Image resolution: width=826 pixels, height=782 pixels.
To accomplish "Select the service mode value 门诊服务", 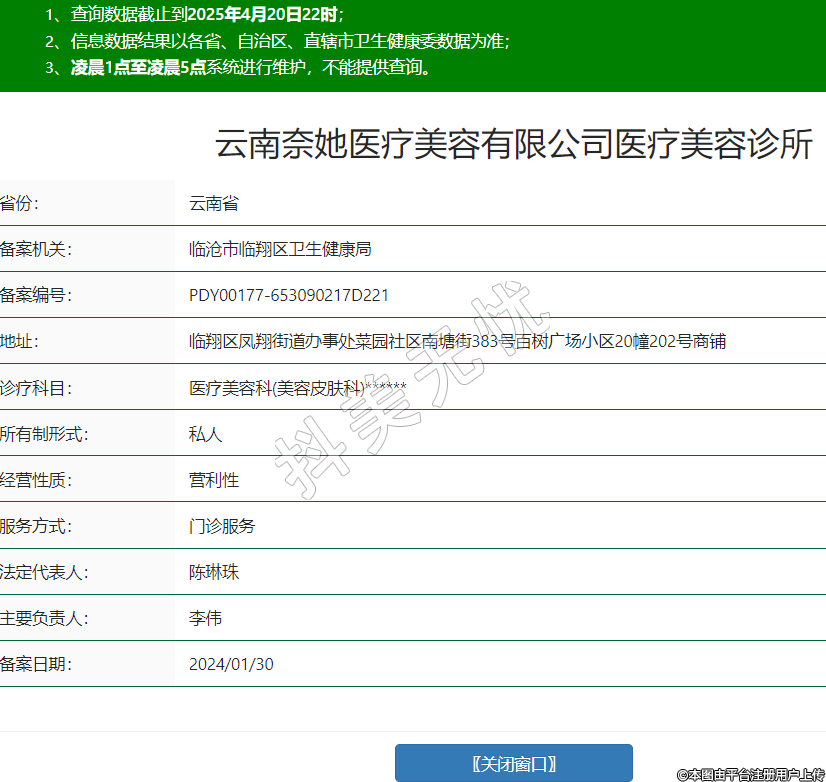I will pyautogui.click(x=222, y=526).
